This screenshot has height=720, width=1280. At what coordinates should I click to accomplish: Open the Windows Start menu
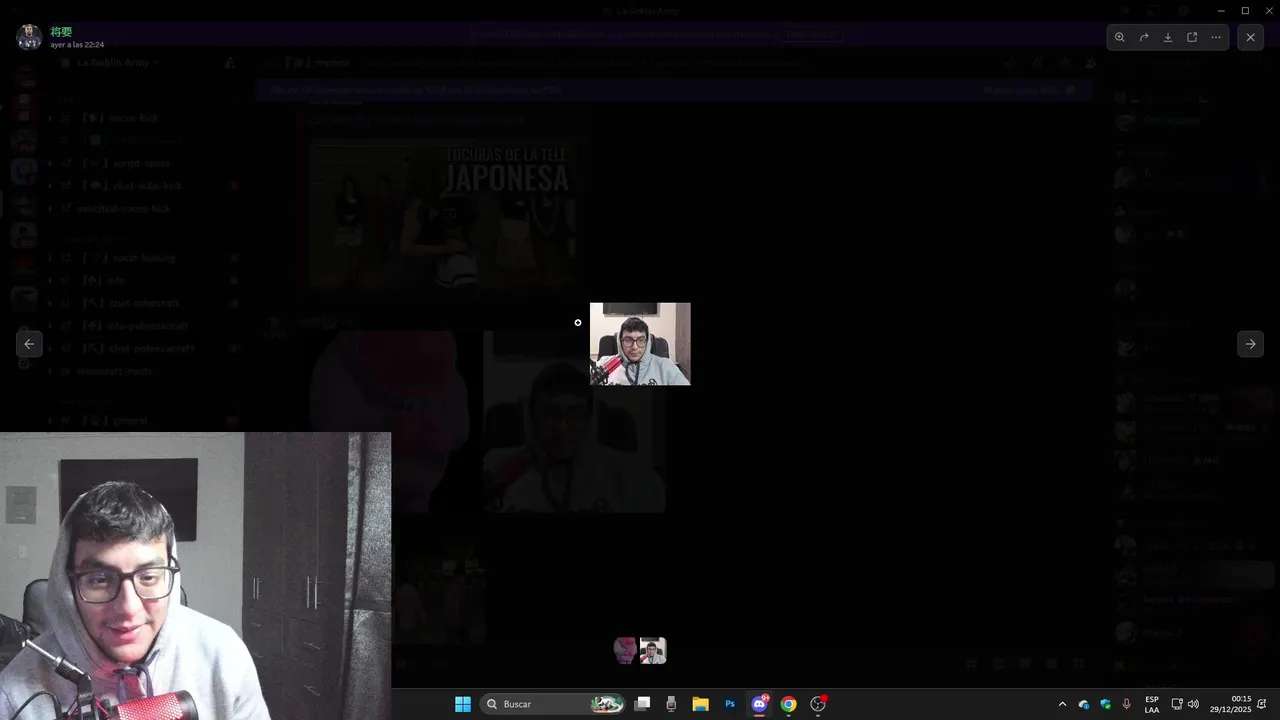(463, 704)
